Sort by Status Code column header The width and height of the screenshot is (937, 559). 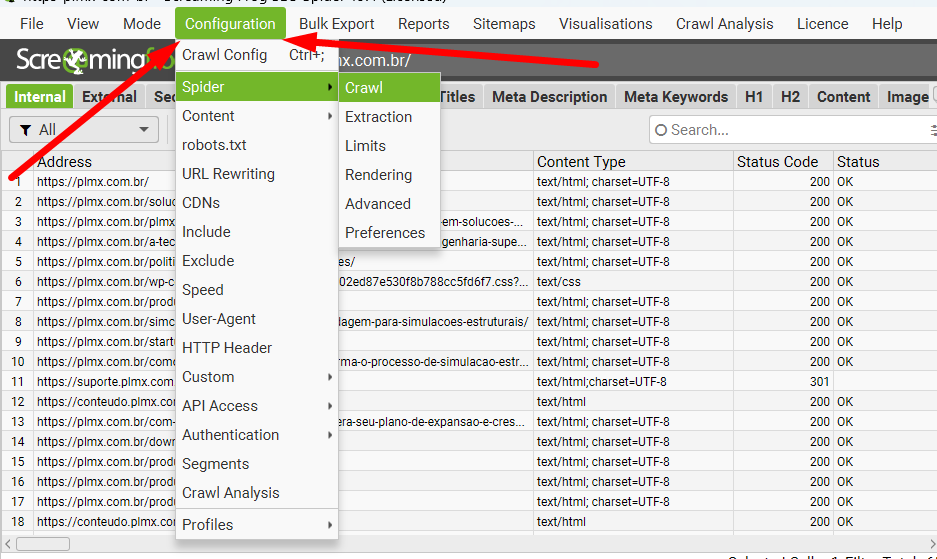point(783,162)
